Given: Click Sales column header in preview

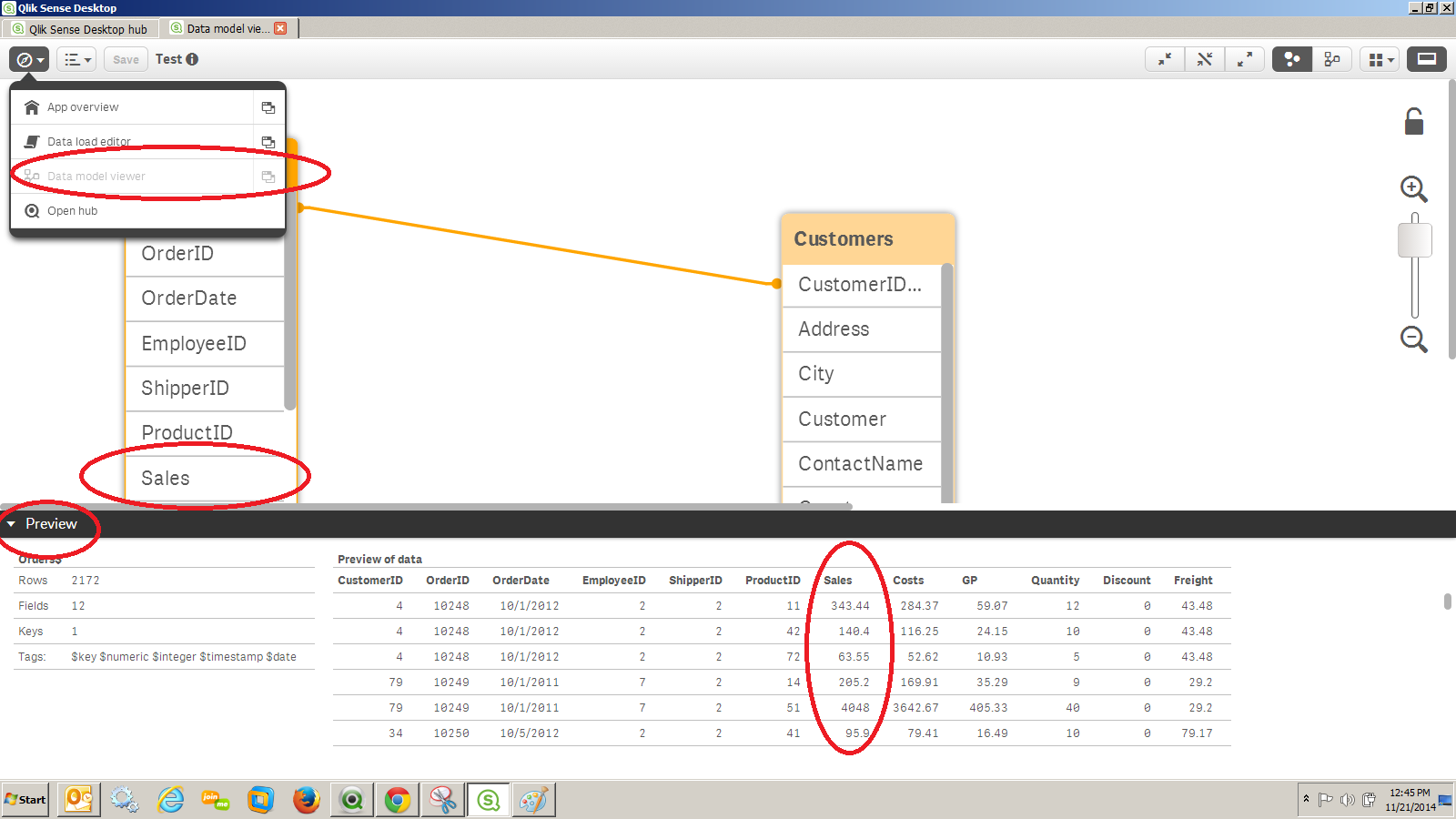Looking at the screenshot, I should click(x=838, y=581).
